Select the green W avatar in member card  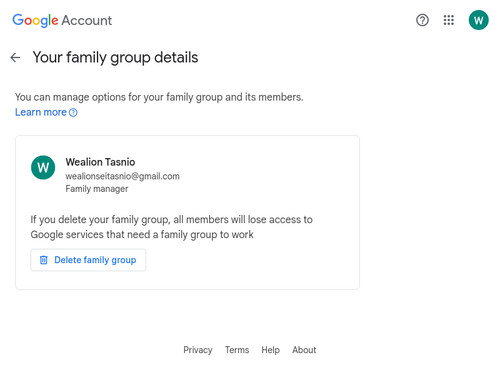[x=43, y=167]
